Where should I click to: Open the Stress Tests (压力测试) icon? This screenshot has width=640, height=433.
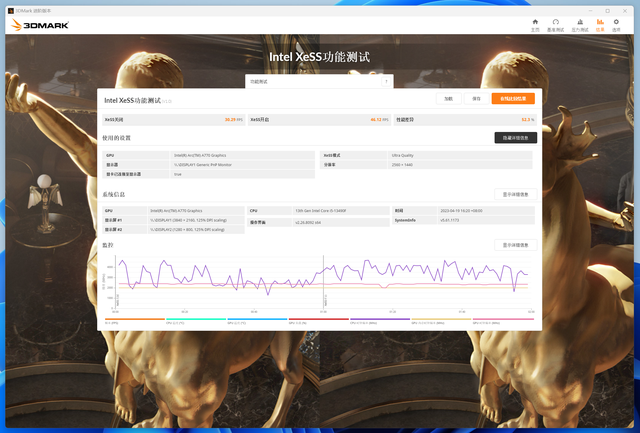579,23
